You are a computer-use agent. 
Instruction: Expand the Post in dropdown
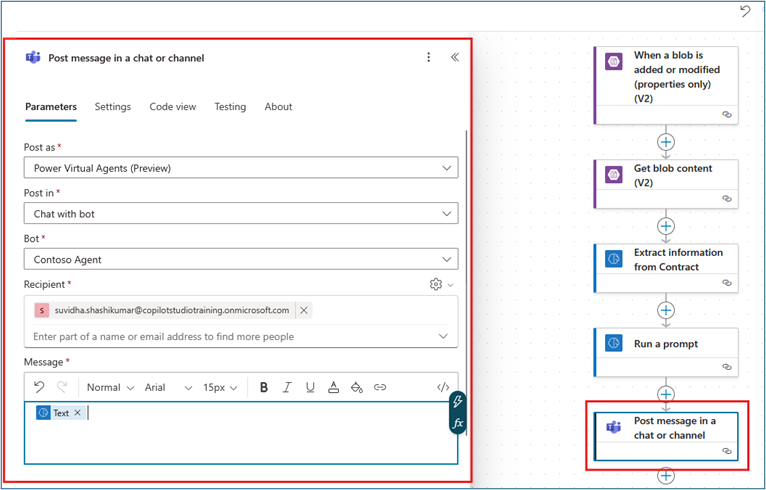click(x=241, y=213)
